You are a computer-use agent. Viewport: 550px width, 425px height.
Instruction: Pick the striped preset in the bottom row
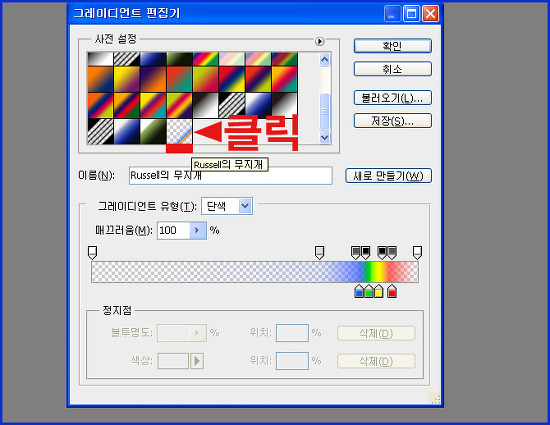pos(100,131)
